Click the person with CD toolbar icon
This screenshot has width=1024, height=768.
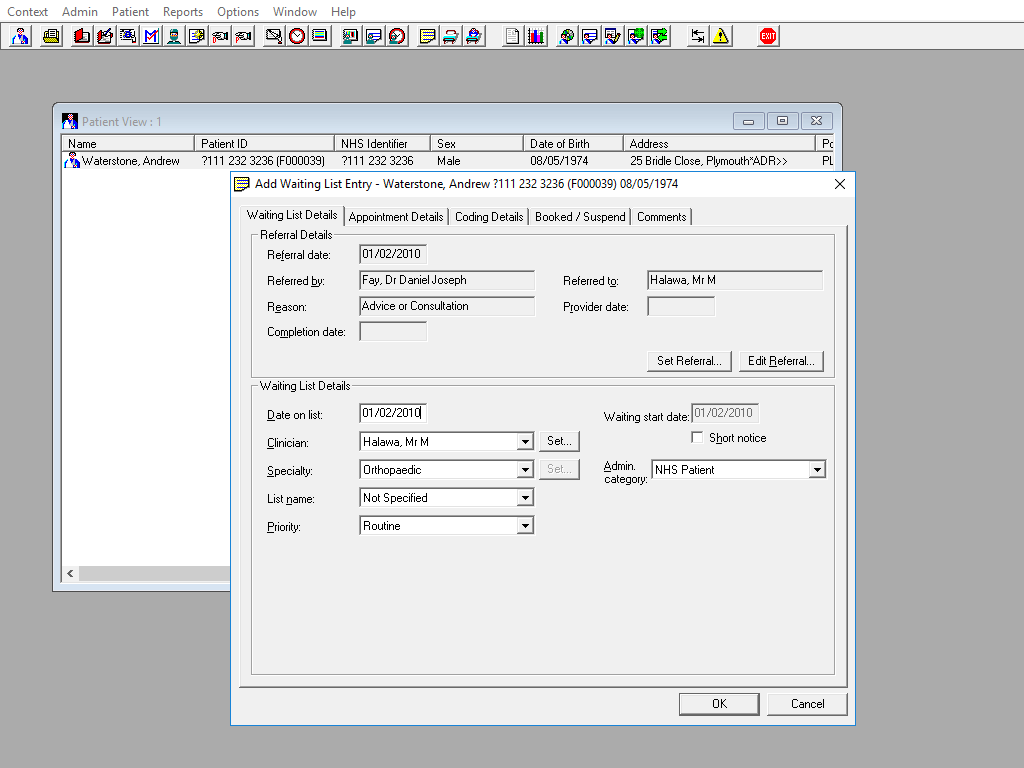[x=566, y=36]
